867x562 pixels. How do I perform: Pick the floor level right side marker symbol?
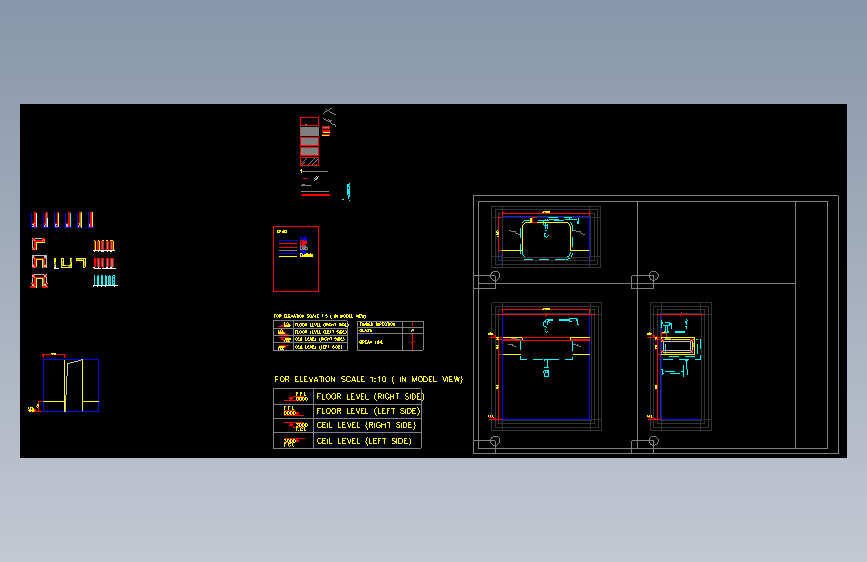click(296, 397)
